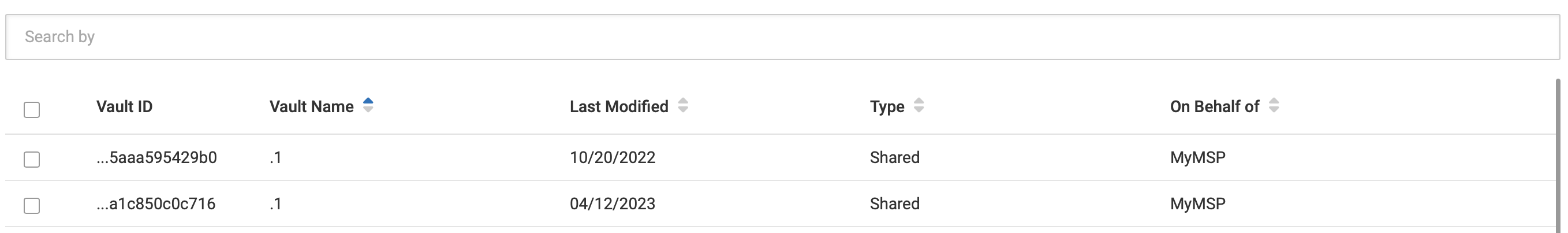
Task: Click the vertical scrollbar on the right
Action: (1562, 153)
